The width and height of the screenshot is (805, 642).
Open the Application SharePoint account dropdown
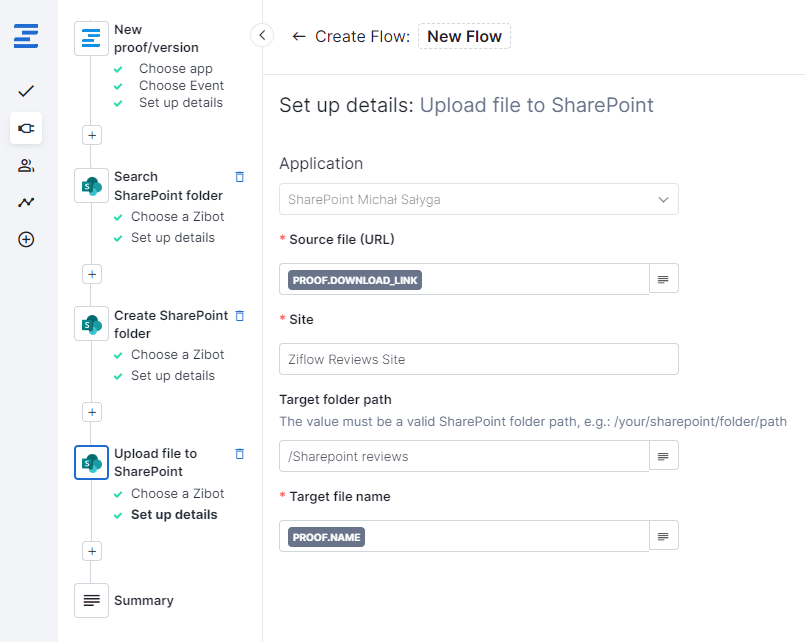point(478,199)
